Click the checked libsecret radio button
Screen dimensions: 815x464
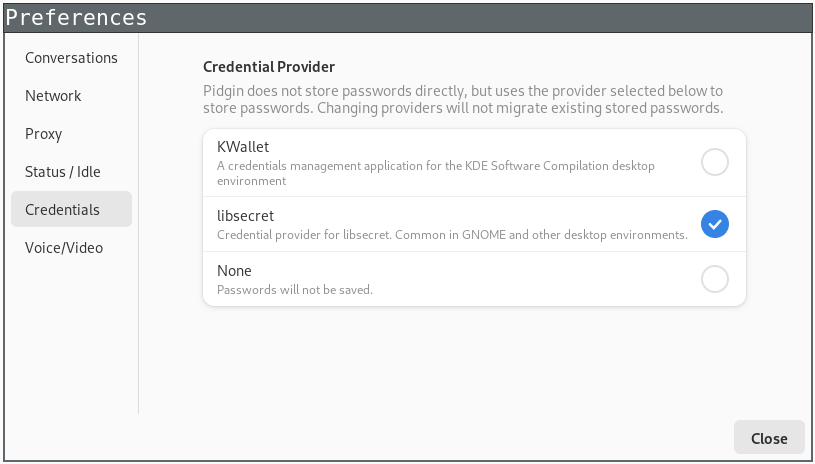[715, 224]
